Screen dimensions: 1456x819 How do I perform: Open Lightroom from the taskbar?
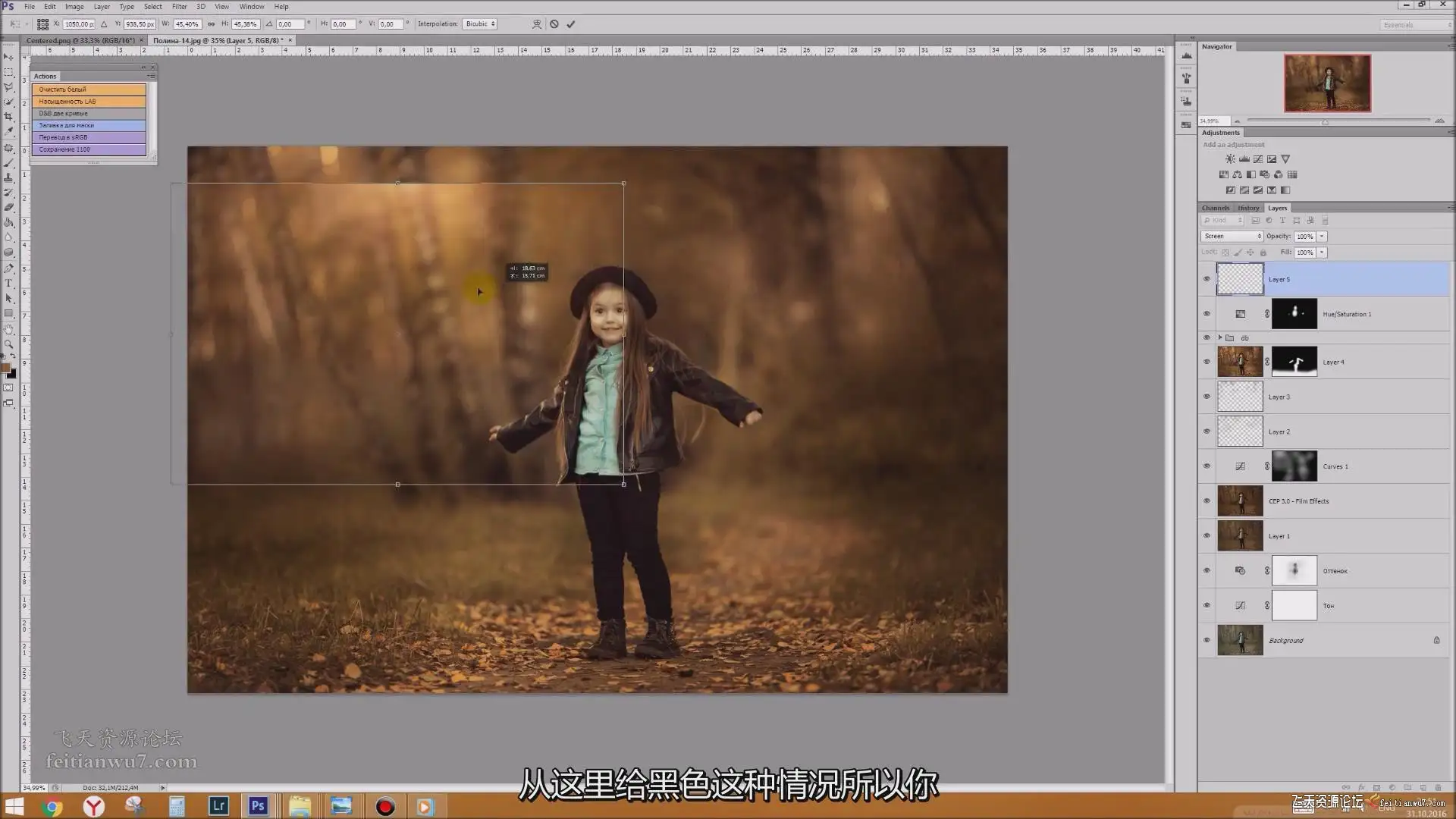pyautogui.click(x=218, y=805)
